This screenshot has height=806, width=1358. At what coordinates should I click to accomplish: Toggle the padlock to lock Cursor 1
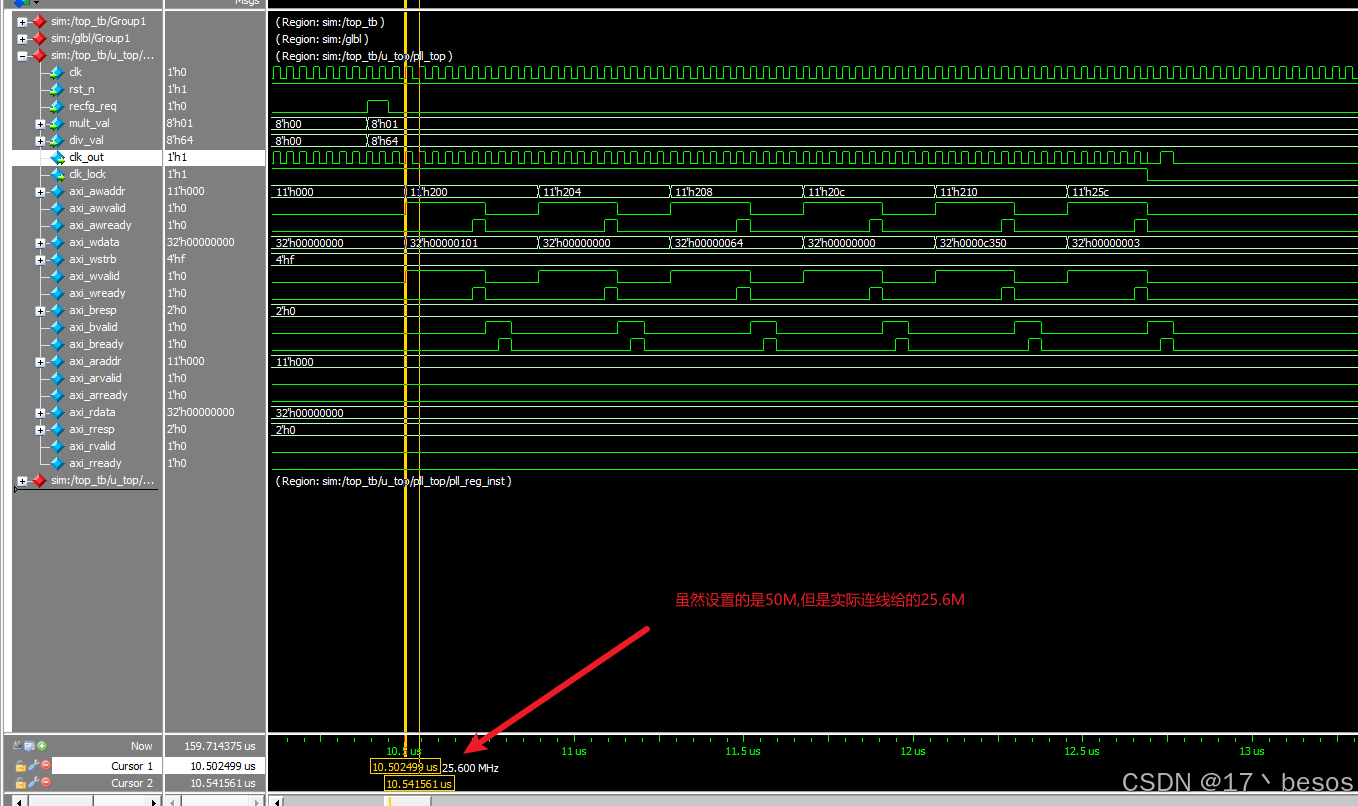point(21,765)
